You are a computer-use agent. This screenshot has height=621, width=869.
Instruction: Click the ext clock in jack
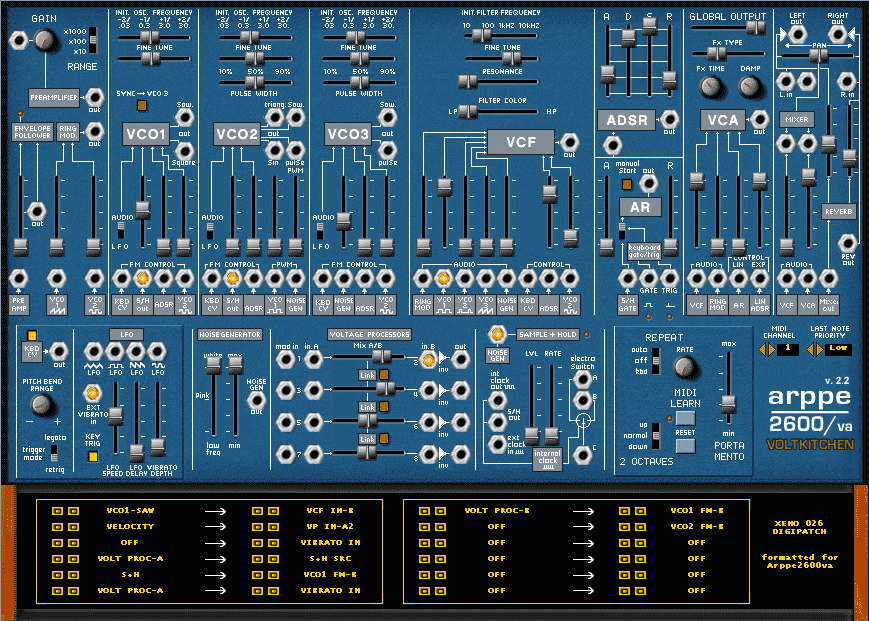pos(497,444)
